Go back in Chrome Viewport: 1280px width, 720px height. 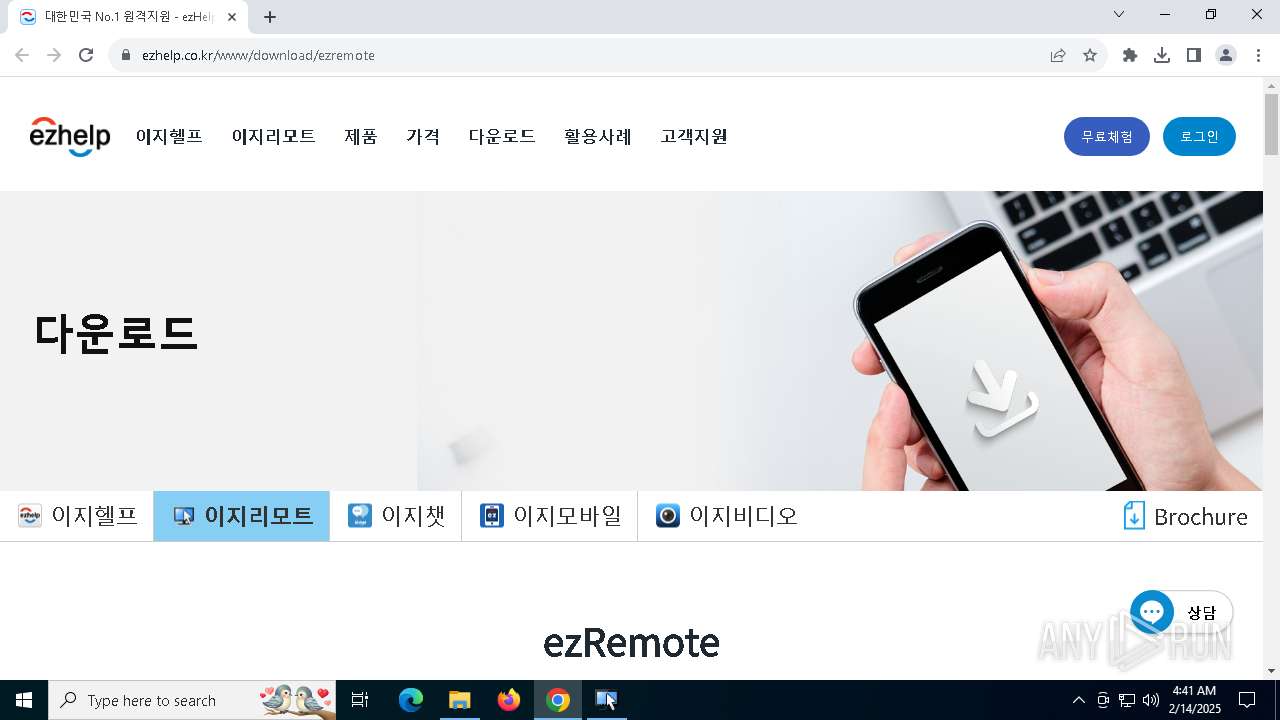pyautogui.click(x=22, y=55)
